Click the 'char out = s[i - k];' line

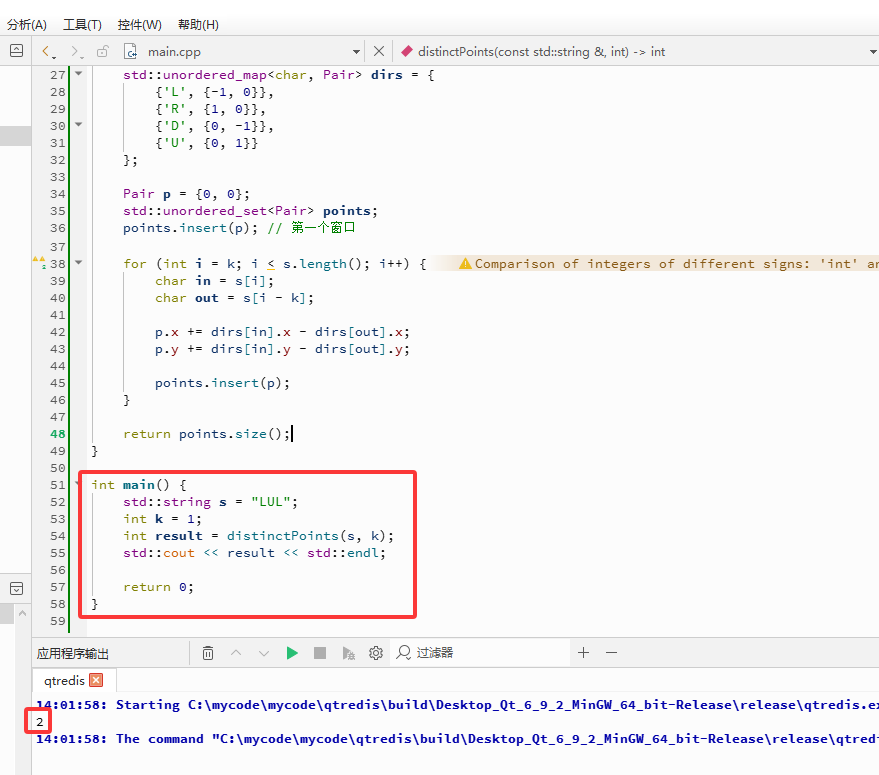click(234, 298)
